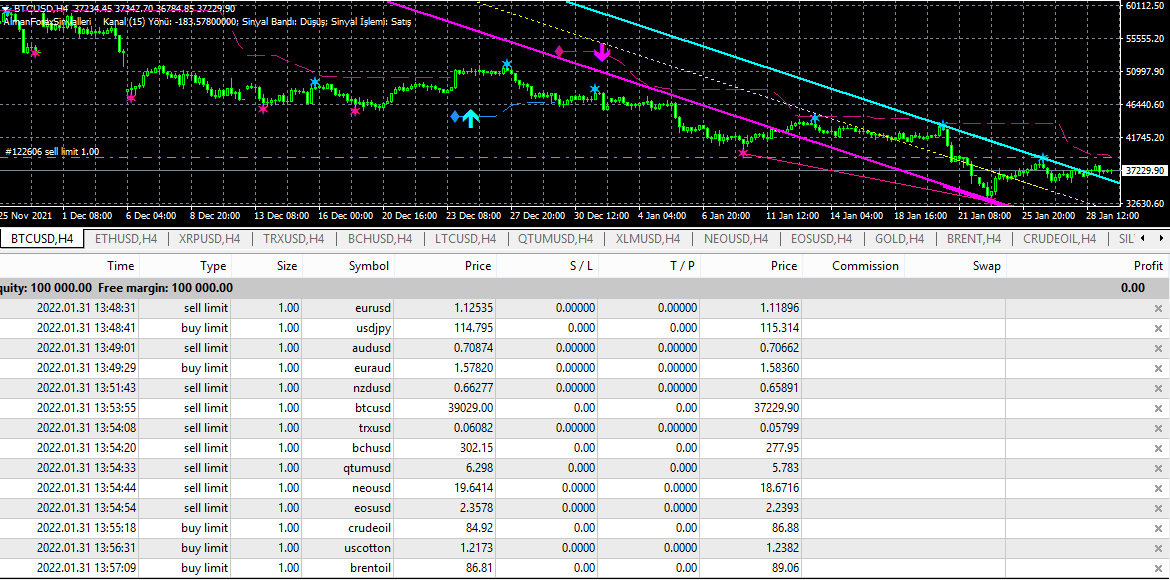The width and height of the screenshot is (1170, 580).
Task: Select the XLMUSD,H4 chart tab
Action: click(x=648, y=239)
